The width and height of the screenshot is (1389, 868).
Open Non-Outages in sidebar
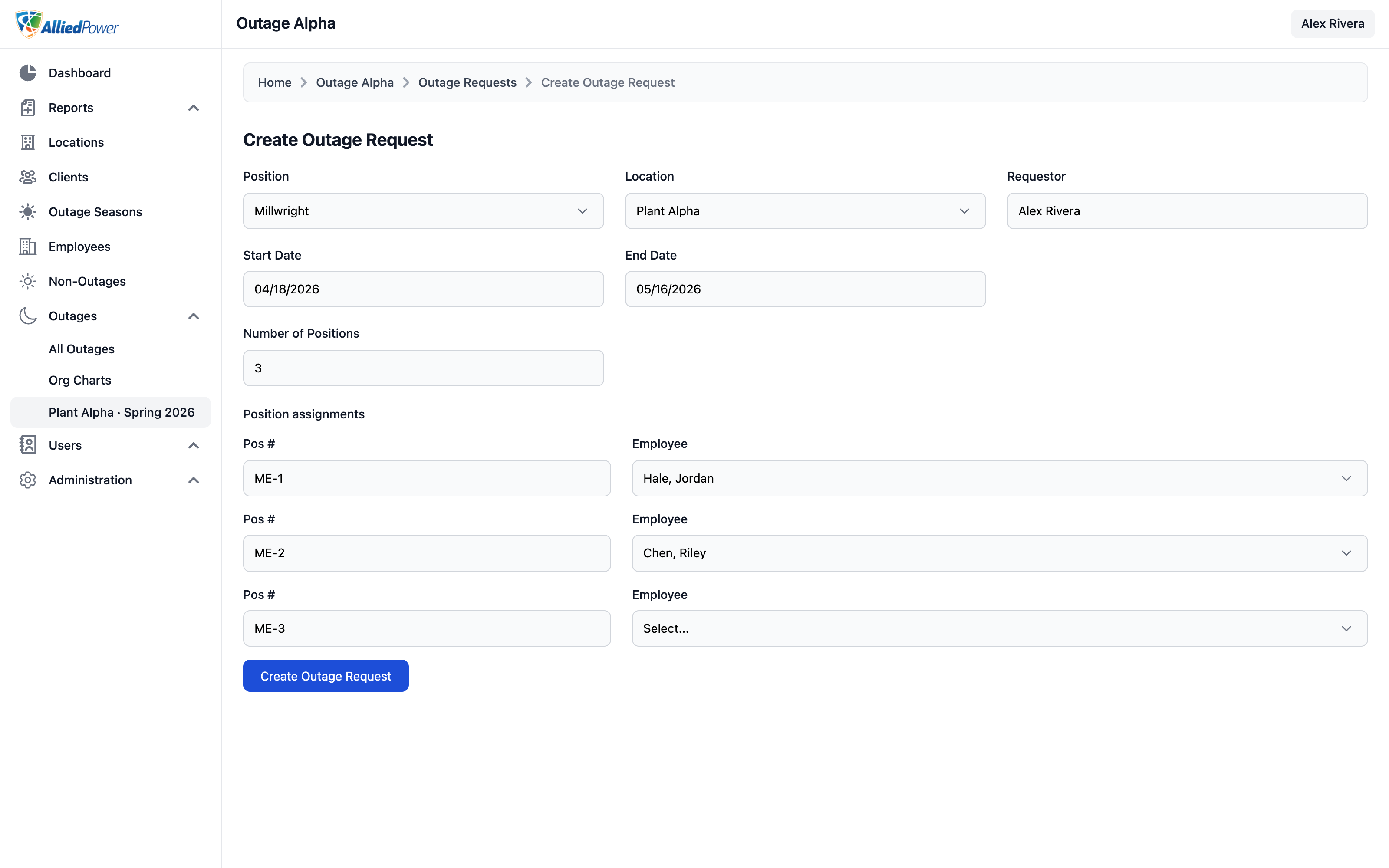tap(110, 281)
